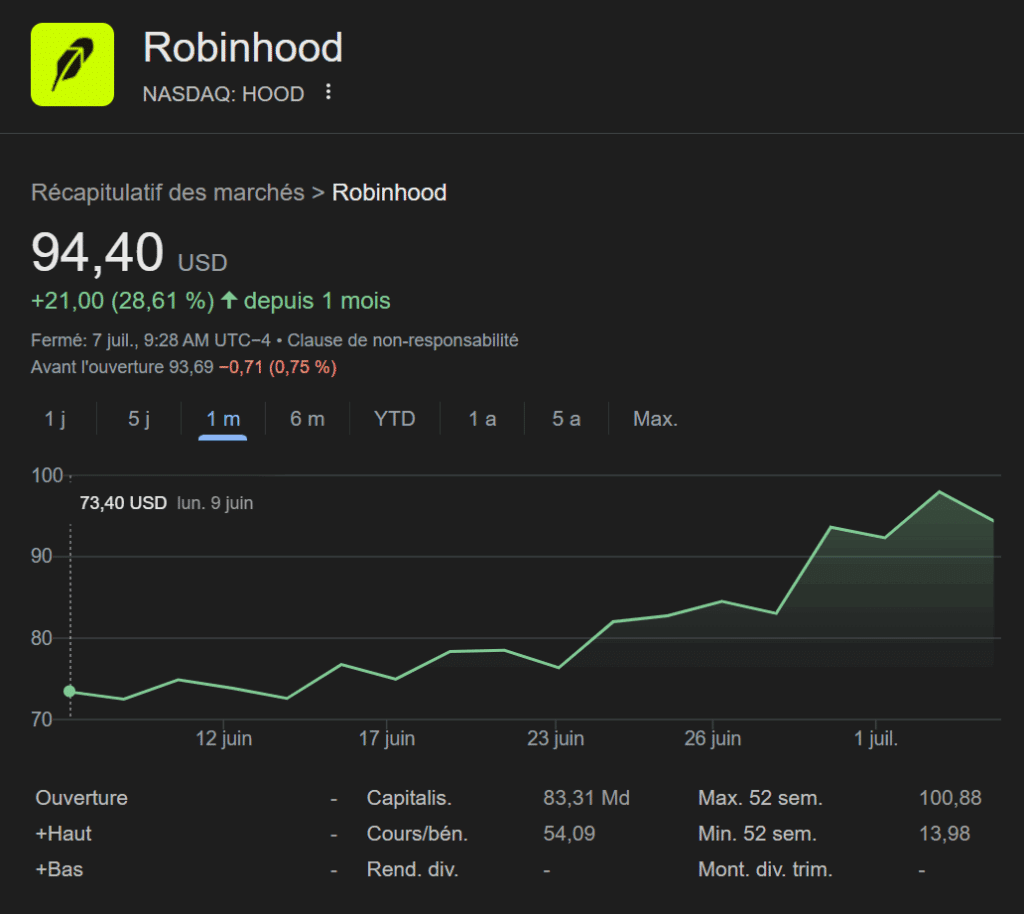The height and width of the screenshot is (914, 1024).
Task: Click the Robinhood breadcrumb text
Action: click(x=389, y=193)
